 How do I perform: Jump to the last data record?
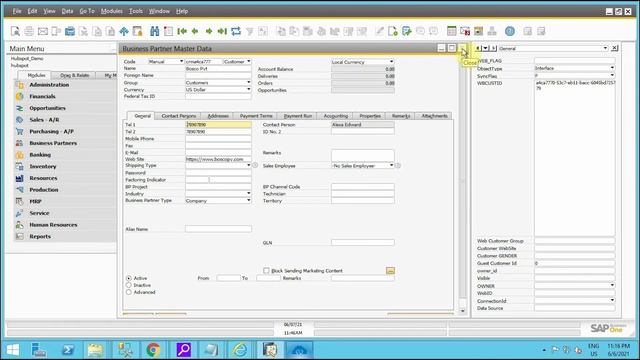pyautogui.click(x=222, y=31)
